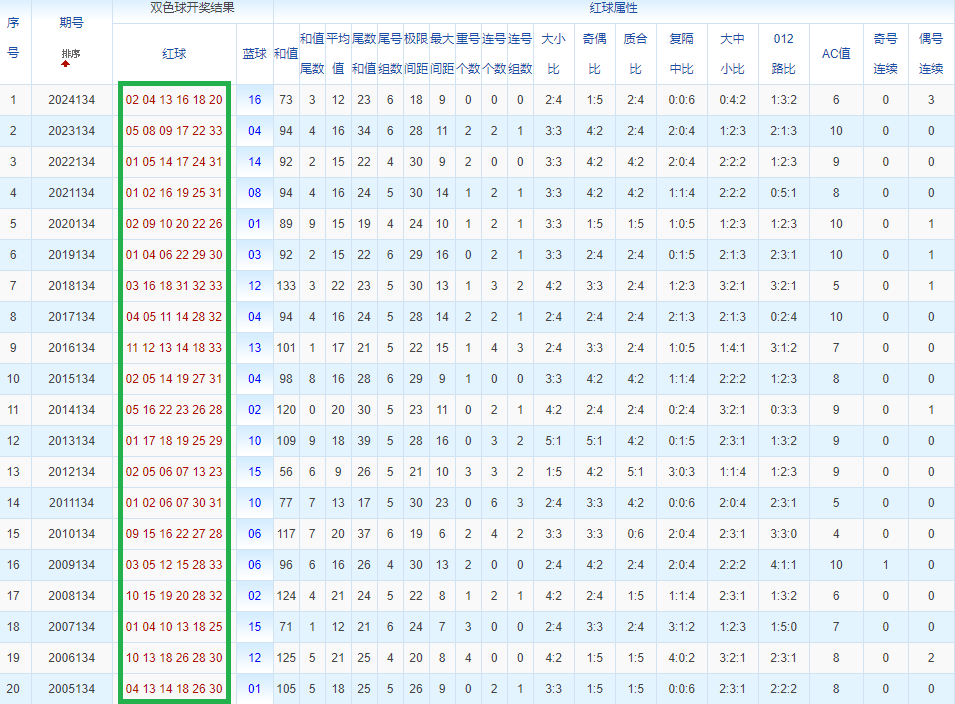Click red balls 01 02 06 07 30 31
Screen dimensions: 955x704
(174, 503)
